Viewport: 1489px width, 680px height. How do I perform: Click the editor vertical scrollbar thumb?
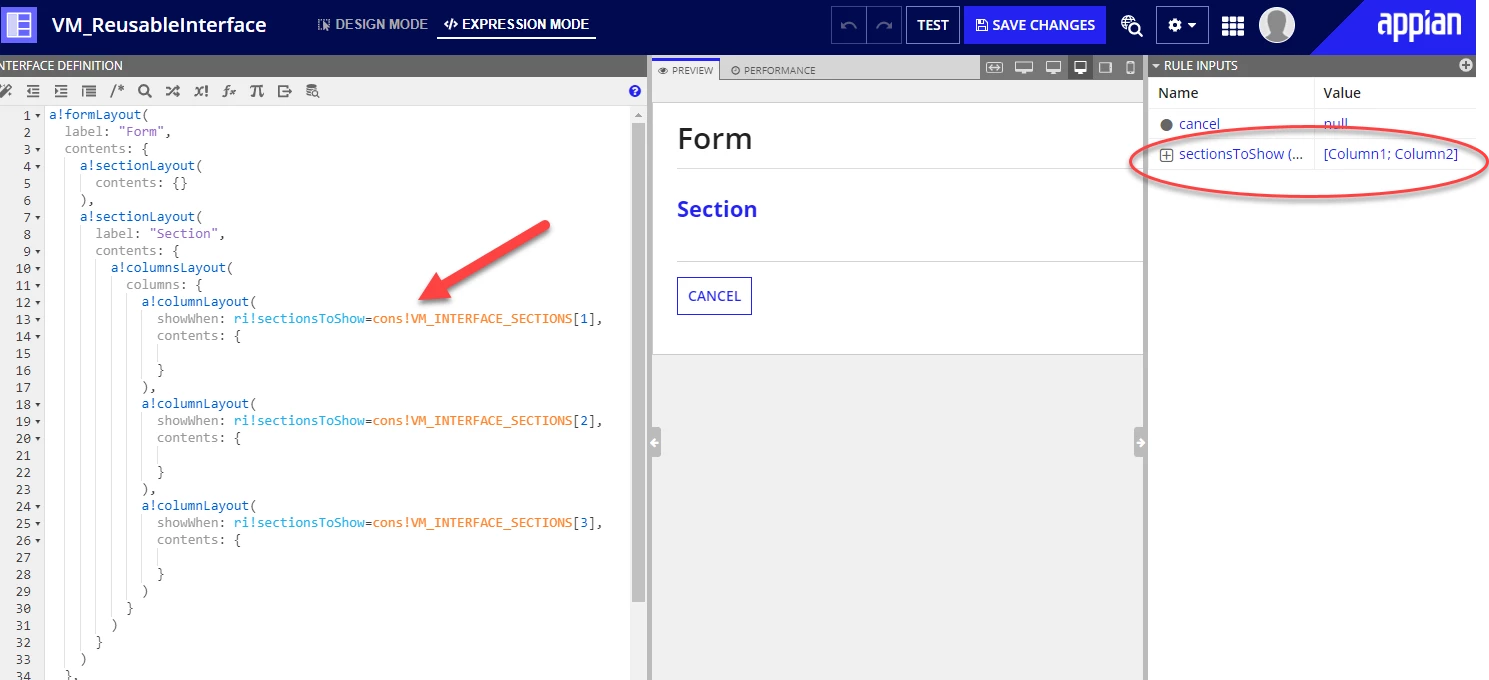coord(638,360)
